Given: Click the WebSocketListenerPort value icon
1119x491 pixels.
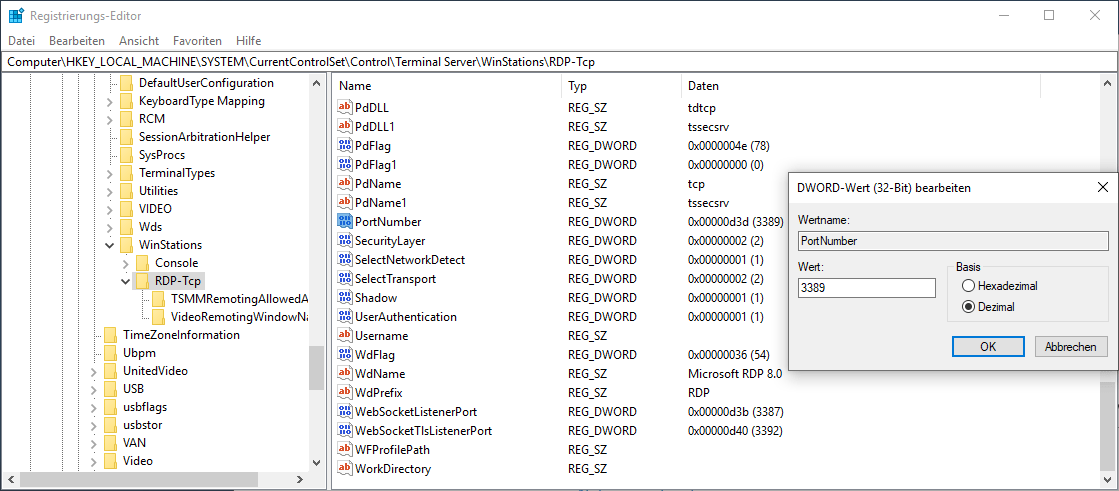Looking at the screenshot, I should tap(345, 412).
